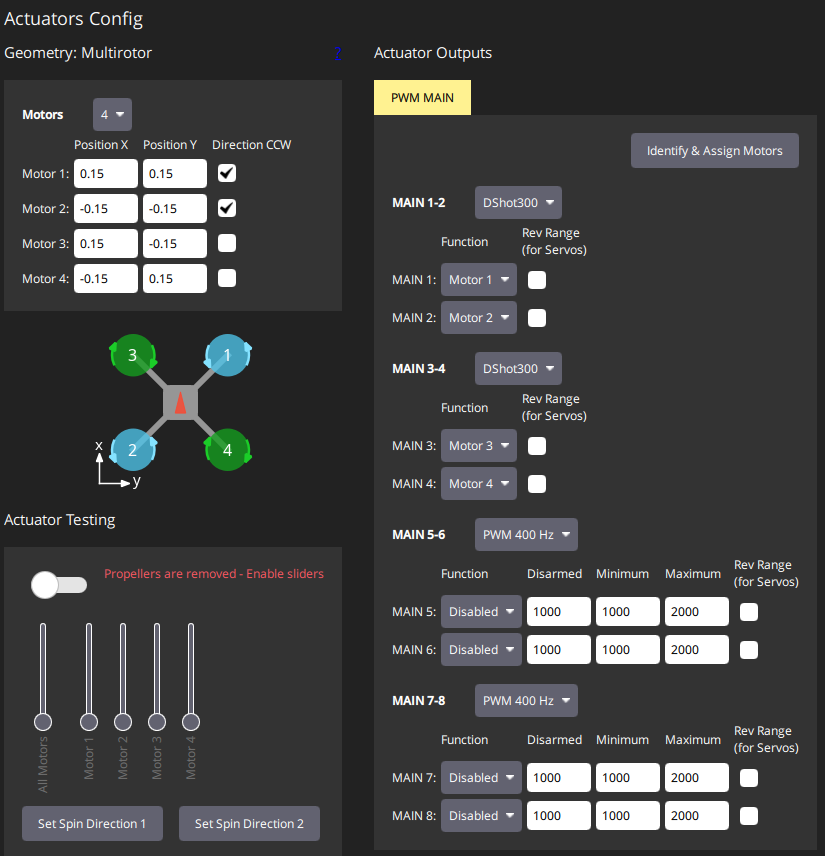Enable Direction CCW for Motor 3

coord(227,243)
